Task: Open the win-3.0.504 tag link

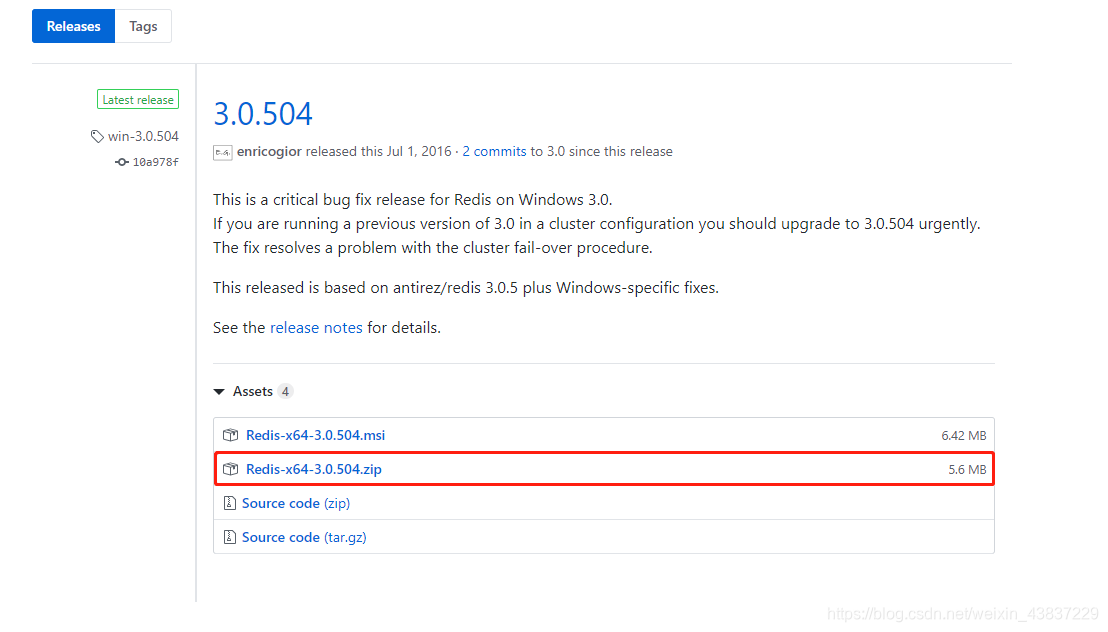Action: coord(143,136)
